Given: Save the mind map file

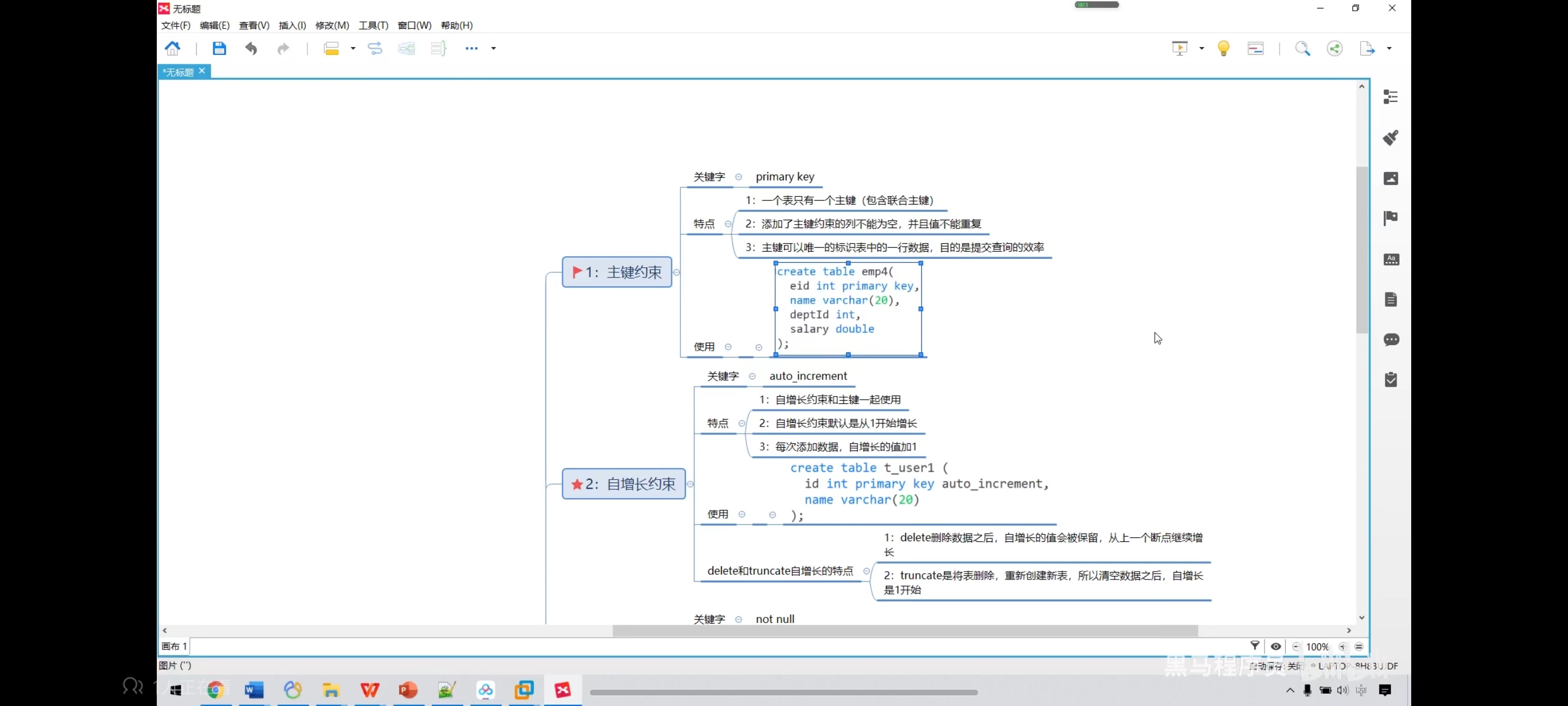Looking at the screenshot, I should tap(219, 48).
